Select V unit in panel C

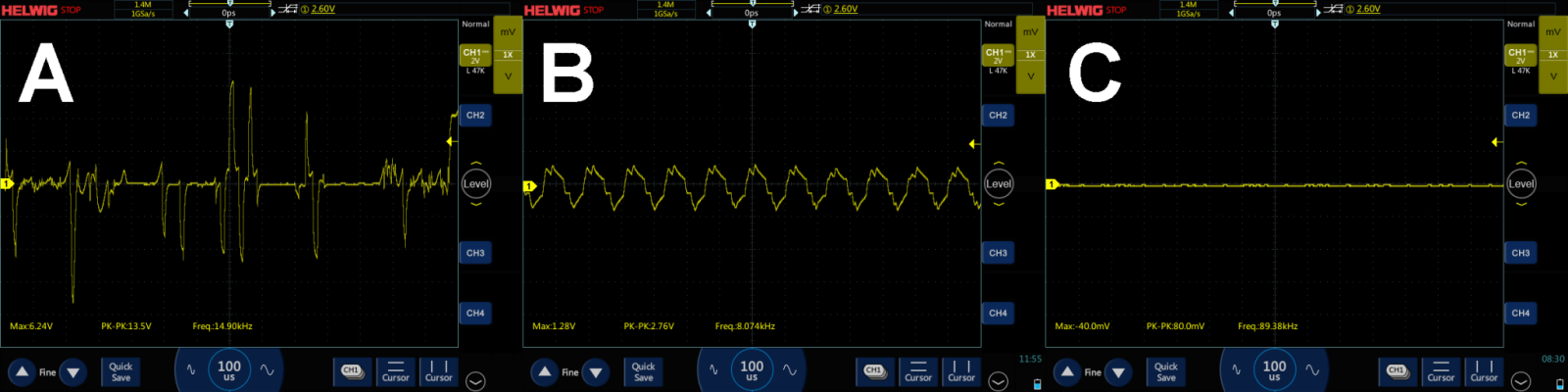tap(1552, 76)
